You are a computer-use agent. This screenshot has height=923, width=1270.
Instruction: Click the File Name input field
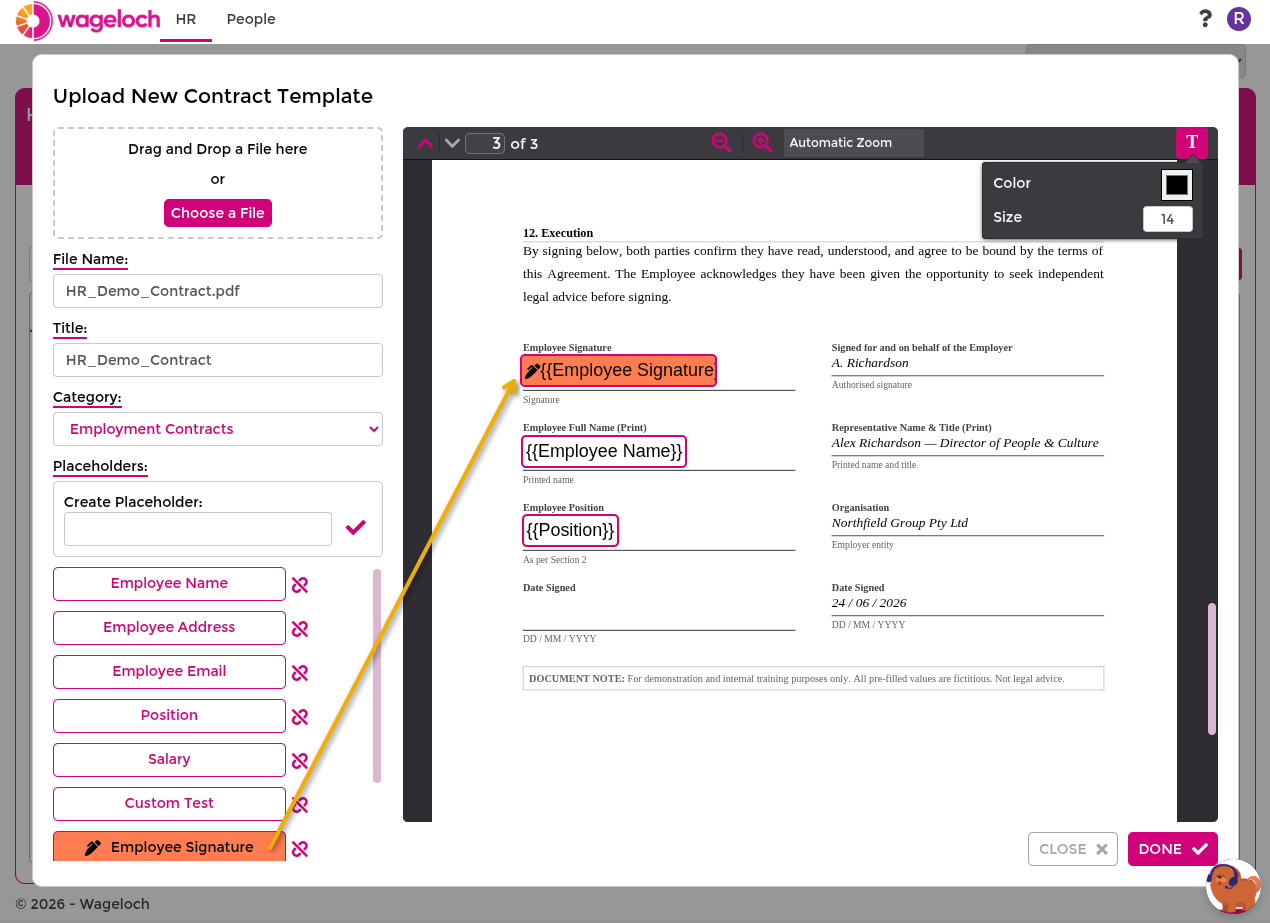pyautogui.click(x=218, y=291)
